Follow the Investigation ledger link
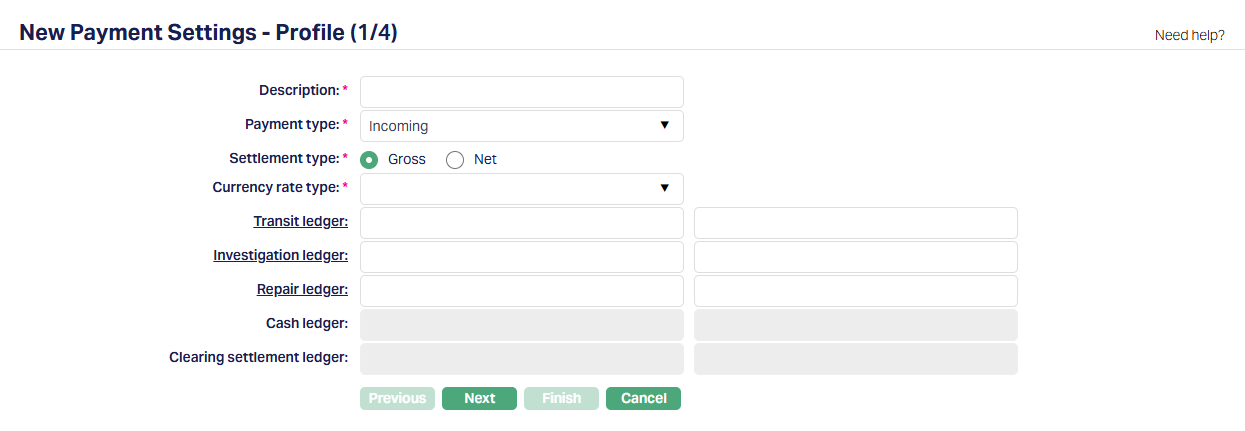1245x431 pixels. pos(280,256)
